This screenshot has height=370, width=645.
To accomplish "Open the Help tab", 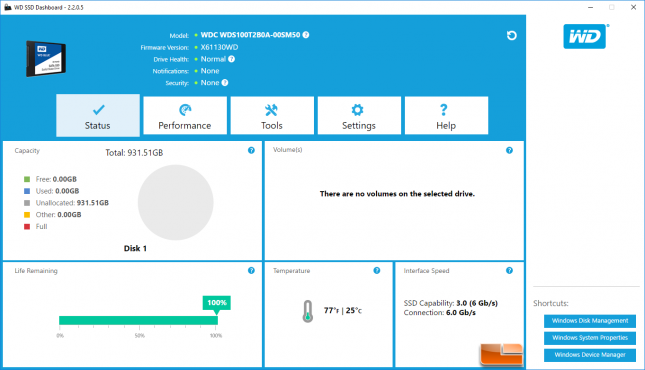I will pos(446,115).
